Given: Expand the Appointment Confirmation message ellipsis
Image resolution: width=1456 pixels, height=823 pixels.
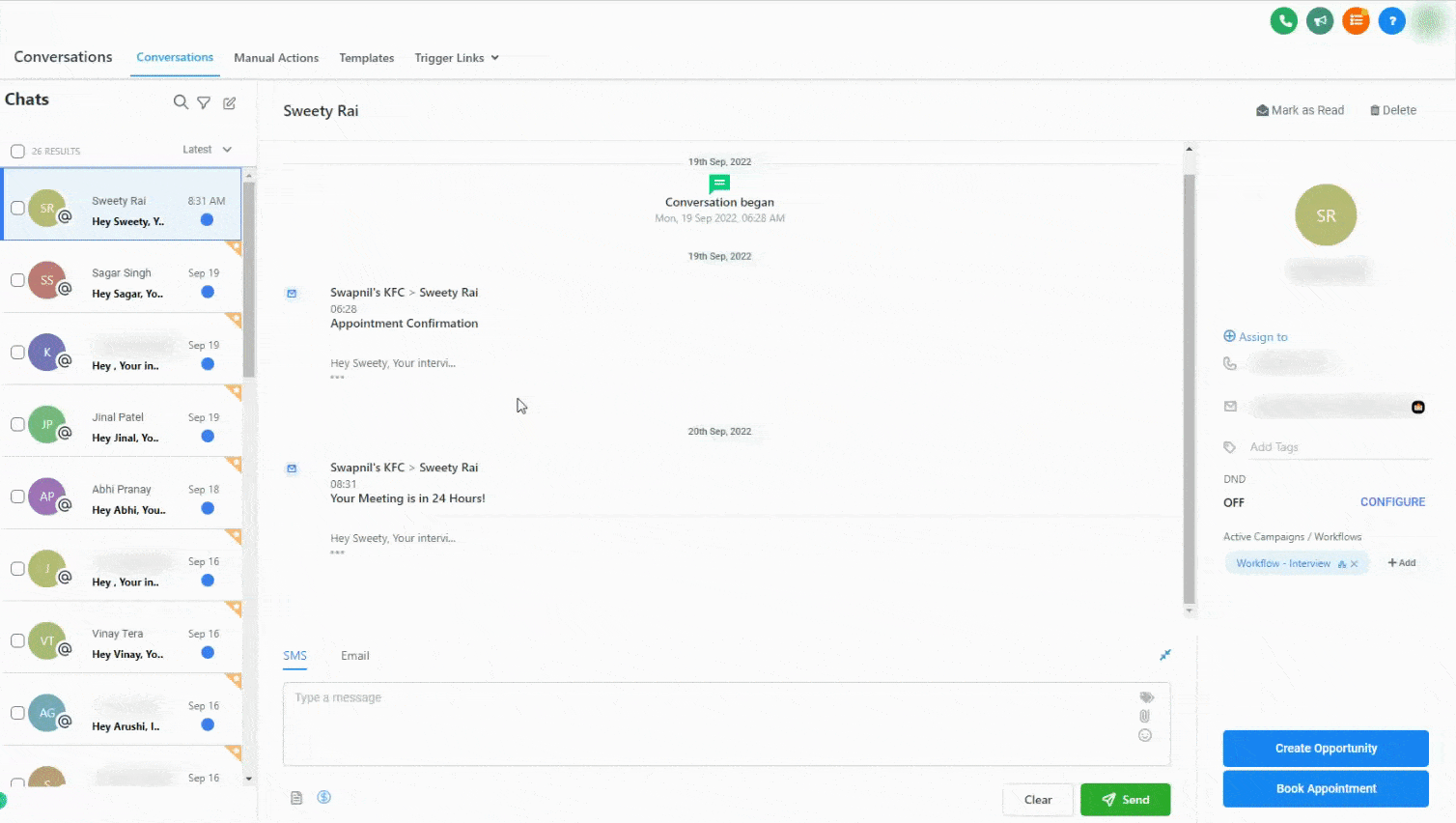Looking at the screenshot, I should [x=337, y=378].
